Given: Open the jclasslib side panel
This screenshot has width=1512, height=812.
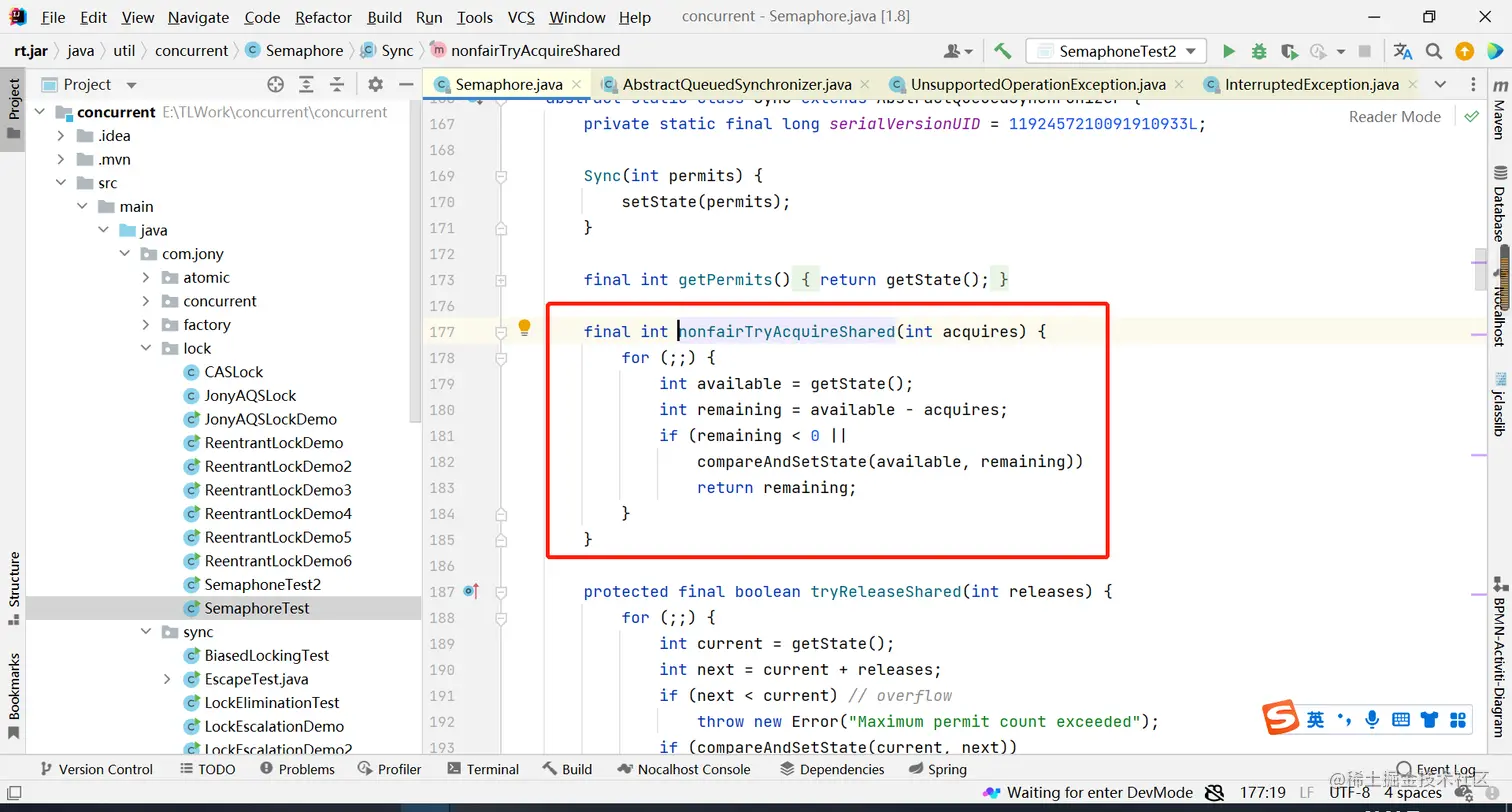Looking at the screenshot, I should [1499, 404].
